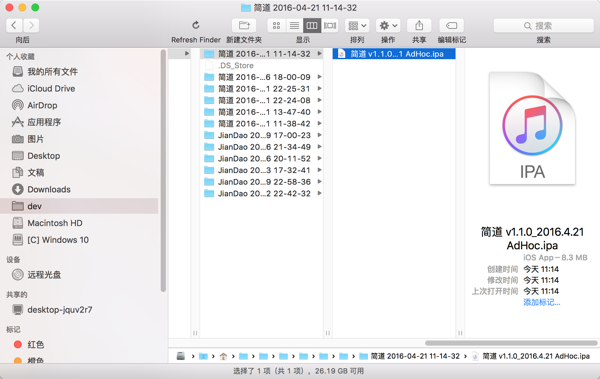The height and width of the screenshot is (379, 600).
Task: Go forward with the right arrow button
Action: click(x=31, y=26)
